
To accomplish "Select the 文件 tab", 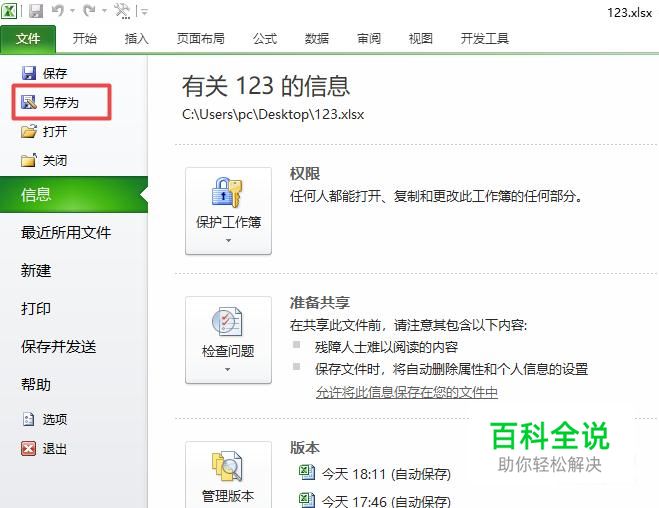I will 28,39.
